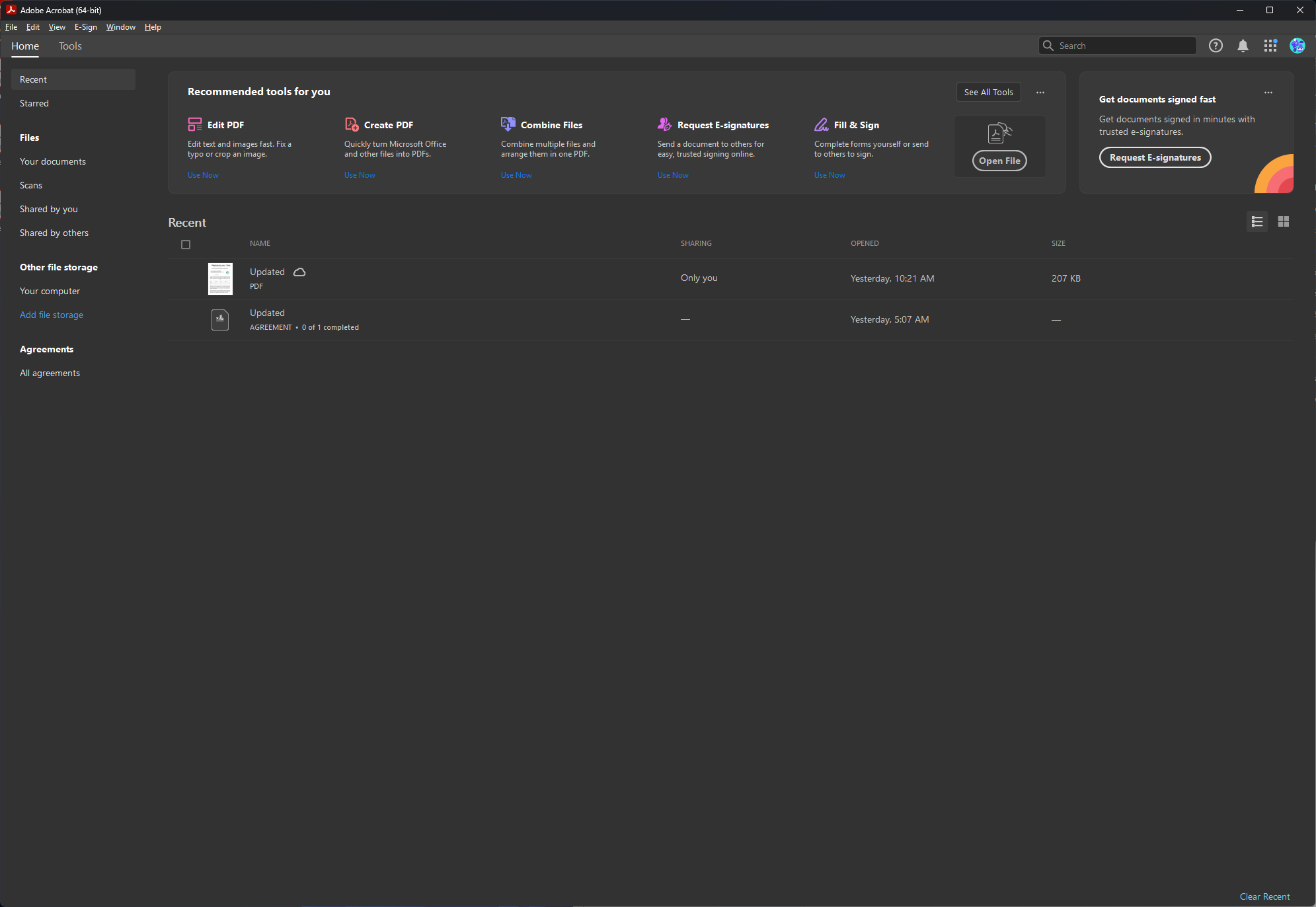Click the Fill & Sign pen icon

[x=821, y=124]
